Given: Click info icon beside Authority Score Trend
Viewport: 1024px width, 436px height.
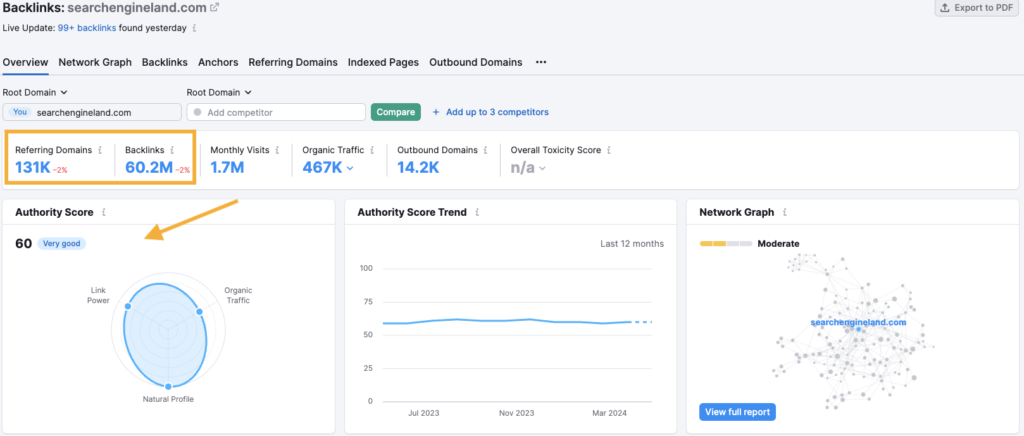Looking at the screenshot, I should click(477, 212).
